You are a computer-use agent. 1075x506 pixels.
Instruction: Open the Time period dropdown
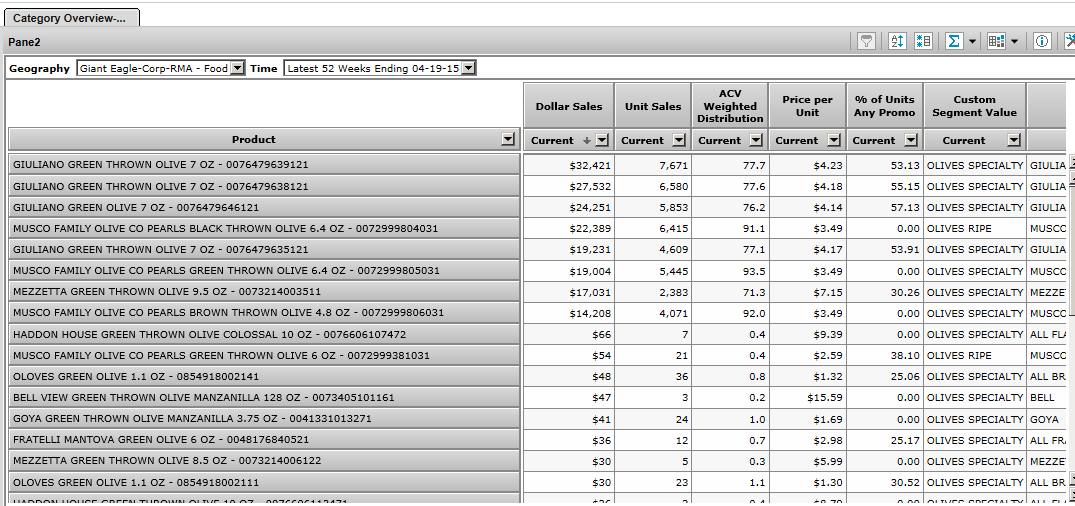(468, 68)
